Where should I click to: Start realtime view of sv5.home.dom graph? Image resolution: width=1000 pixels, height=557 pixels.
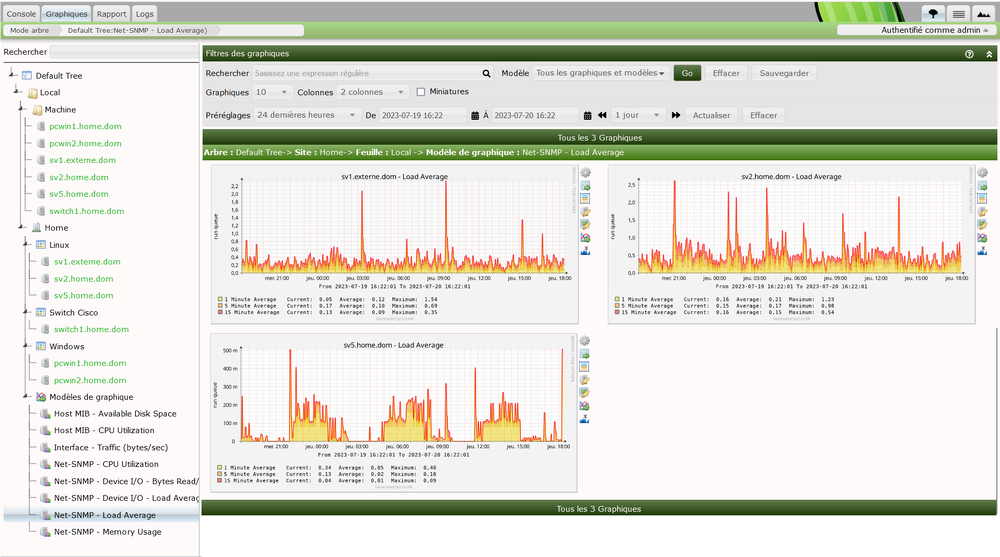584,406
